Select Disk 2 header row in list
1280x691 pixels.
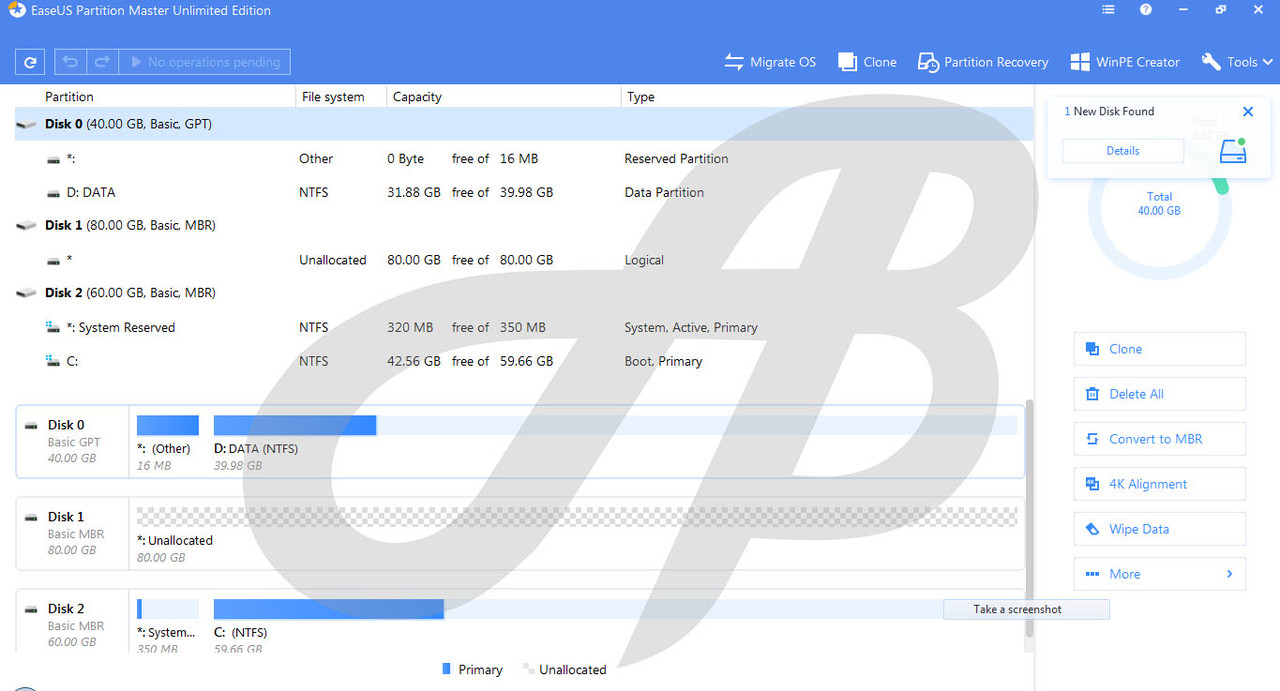pyautogui.click(x=524, y=293)
